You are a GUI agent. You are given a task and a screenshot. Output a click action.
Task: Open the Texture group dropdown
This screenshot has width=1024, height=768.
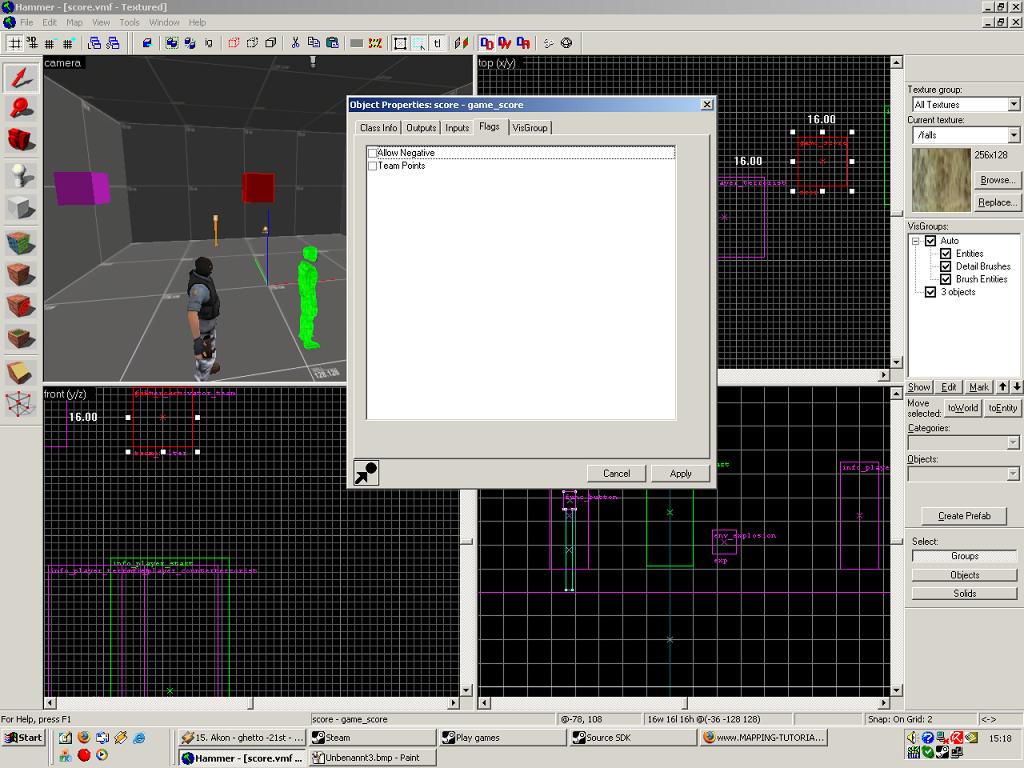(1014, 104)
